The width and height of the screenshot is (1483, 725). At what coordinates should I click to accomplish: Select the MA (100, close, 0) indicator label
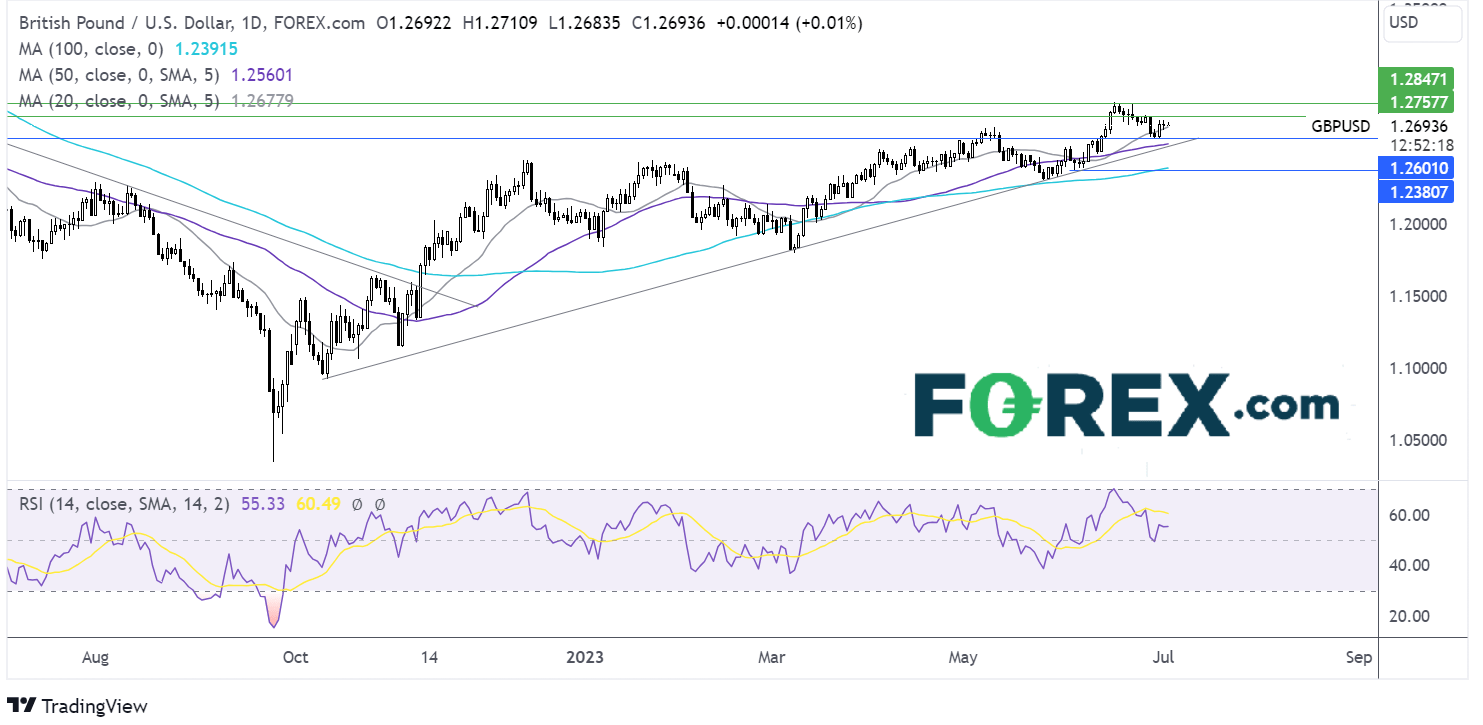(x=90, y=49)
